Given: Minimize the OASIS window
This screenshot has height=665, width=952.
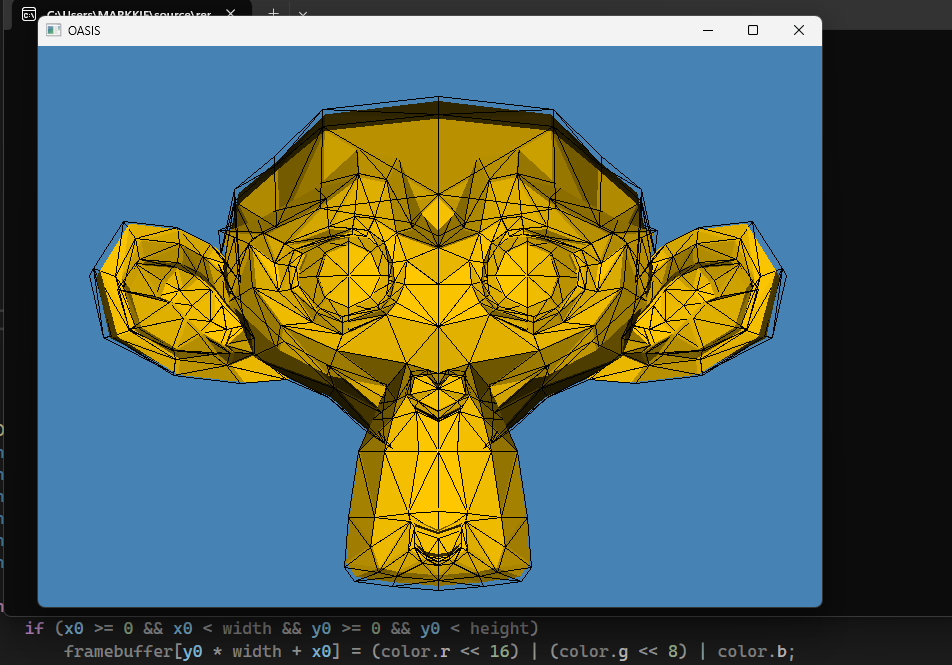Looking at the screenshot, I should coord(708,30).
